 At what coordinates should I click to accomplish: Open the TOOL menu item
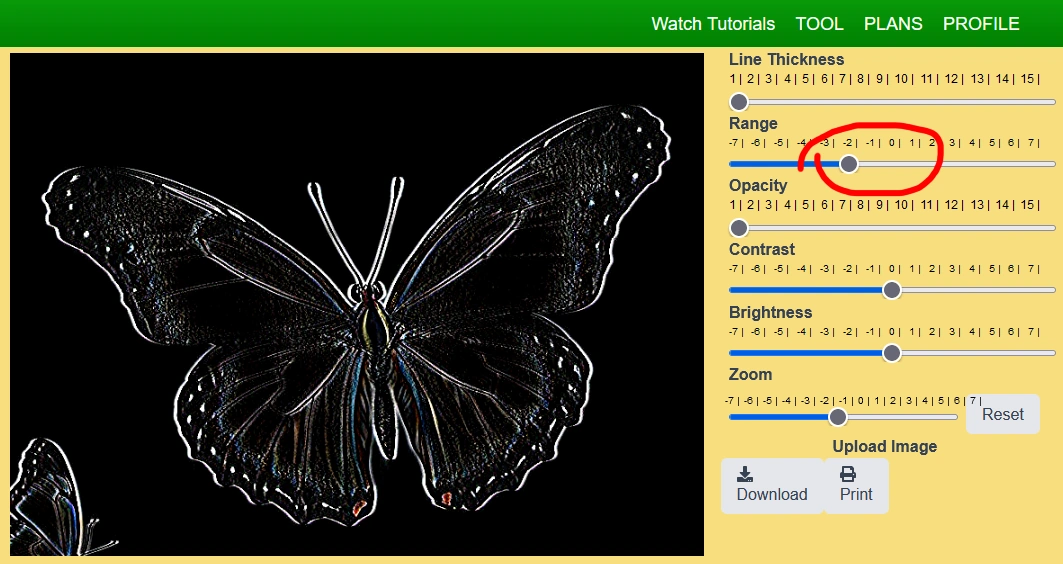pos(819,24)
